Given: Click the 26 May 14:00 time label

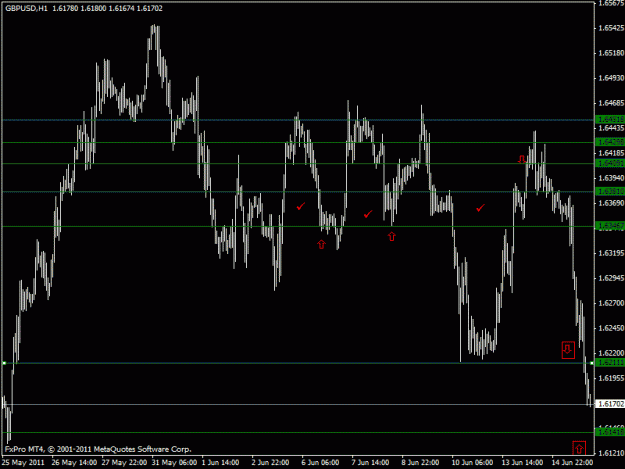Looking at the screenshot, I should point(74,463).
